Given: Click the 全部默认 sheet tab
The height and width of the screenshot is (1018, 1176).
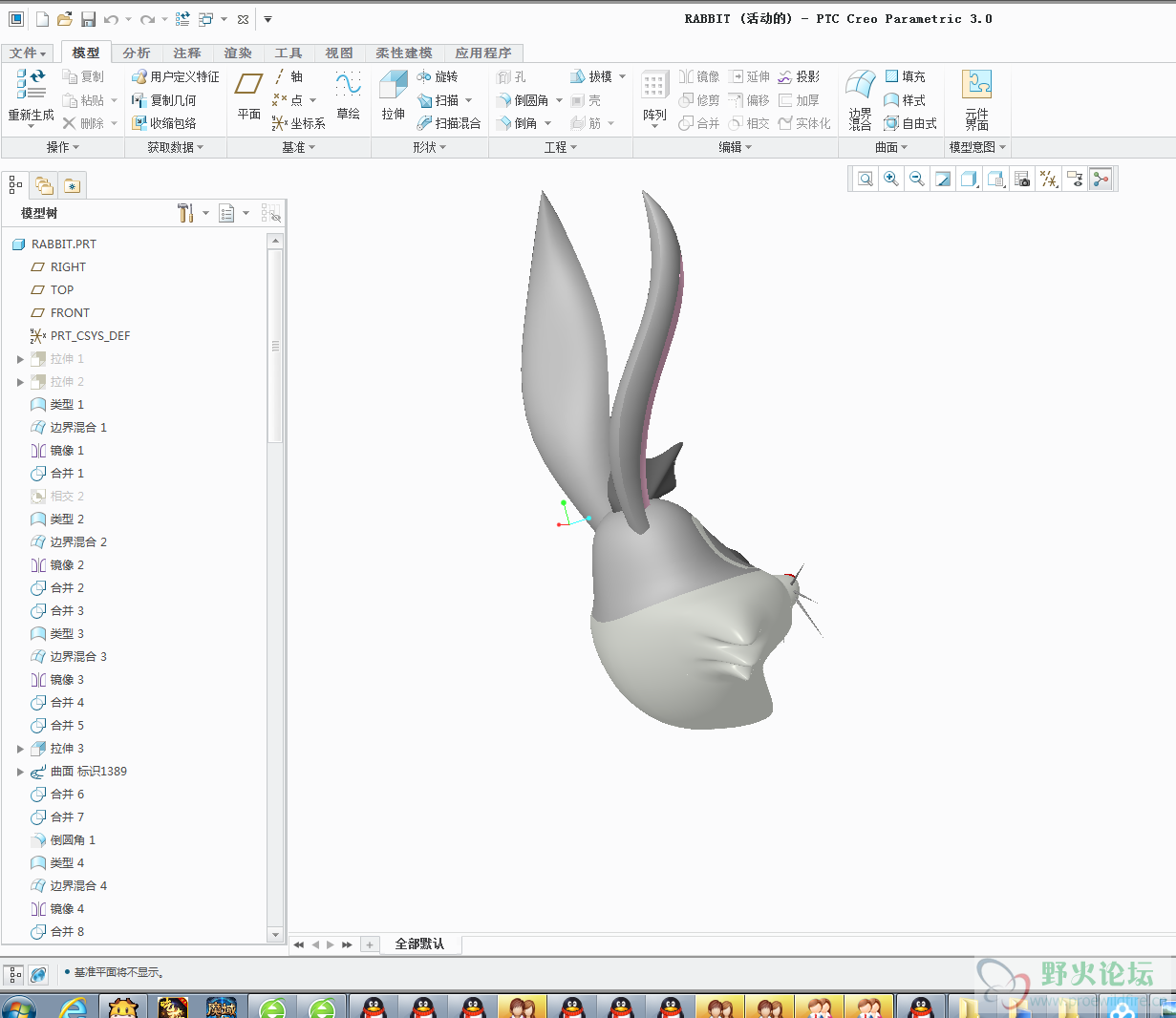Looking at the screenshot, I should (420, 944).
